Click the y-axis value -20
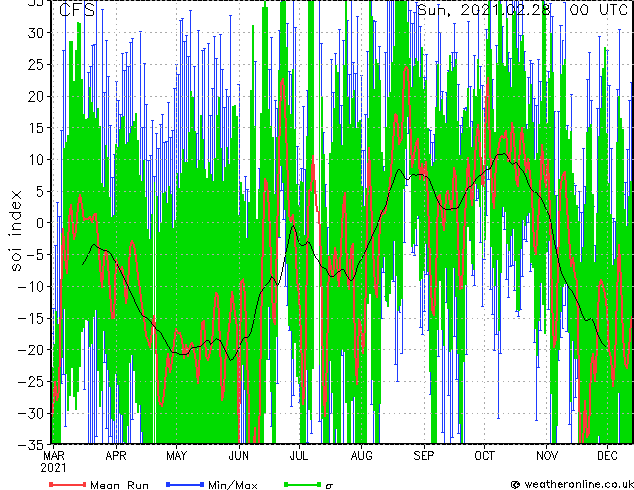This screenshot has height=490, width=634. [32, 350]
